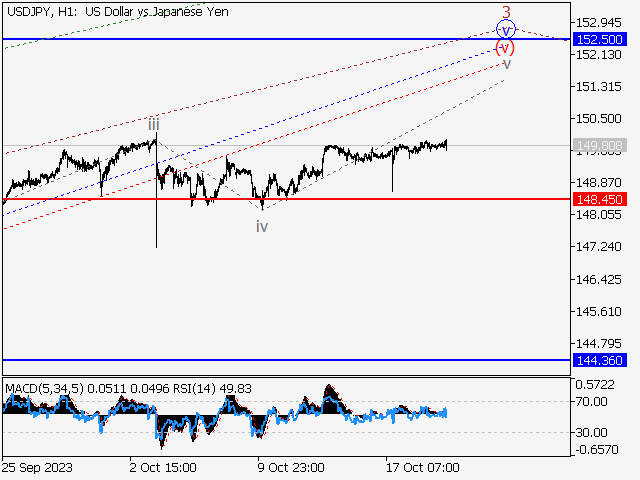
Task: Click the 146.425 price axis value
Action: point(598,280)
